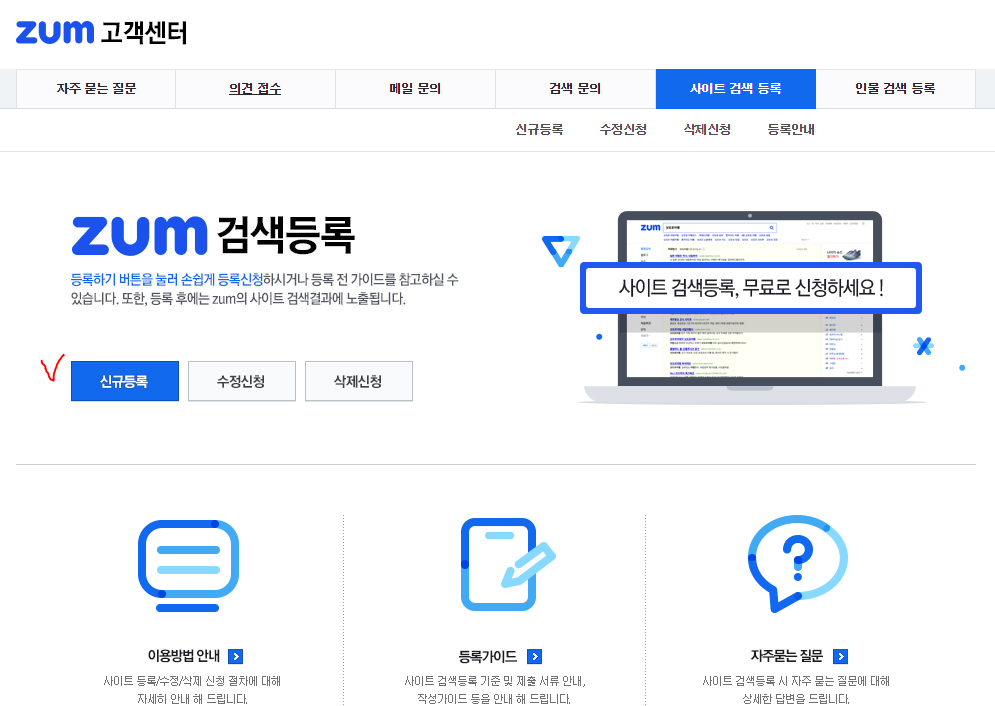Click the 이용방법 안내 heading
Image resolution: width=995 pixels, height=706 pixels.
click(184, 656)
